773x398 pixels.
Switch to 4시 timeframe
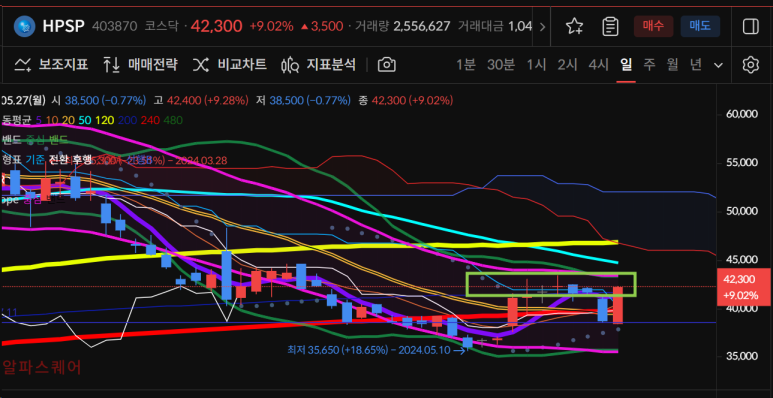(x=598, y=65)
